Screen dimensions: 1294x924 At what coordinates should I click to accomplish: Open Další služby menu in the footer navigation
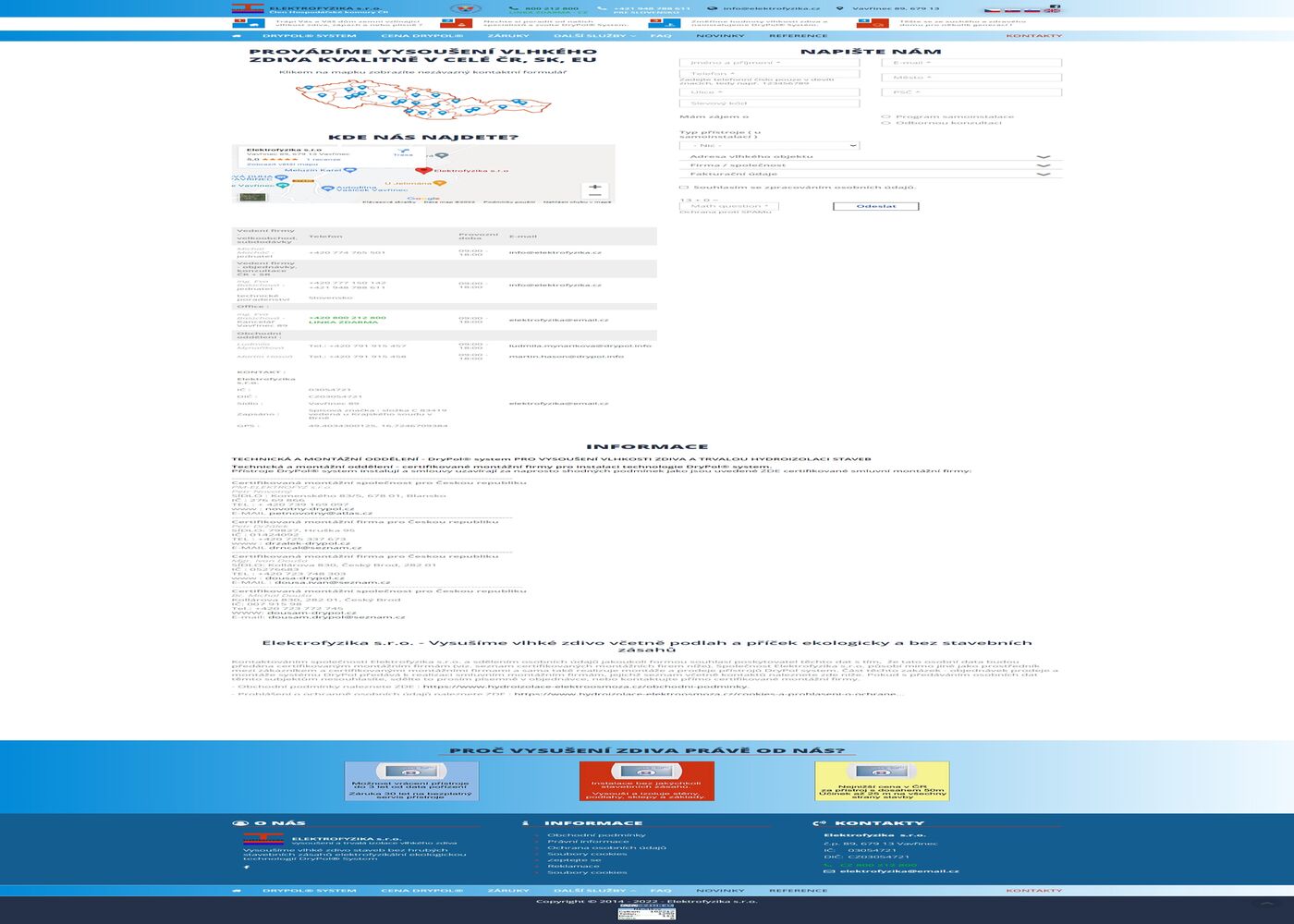[x=594, y=891]
